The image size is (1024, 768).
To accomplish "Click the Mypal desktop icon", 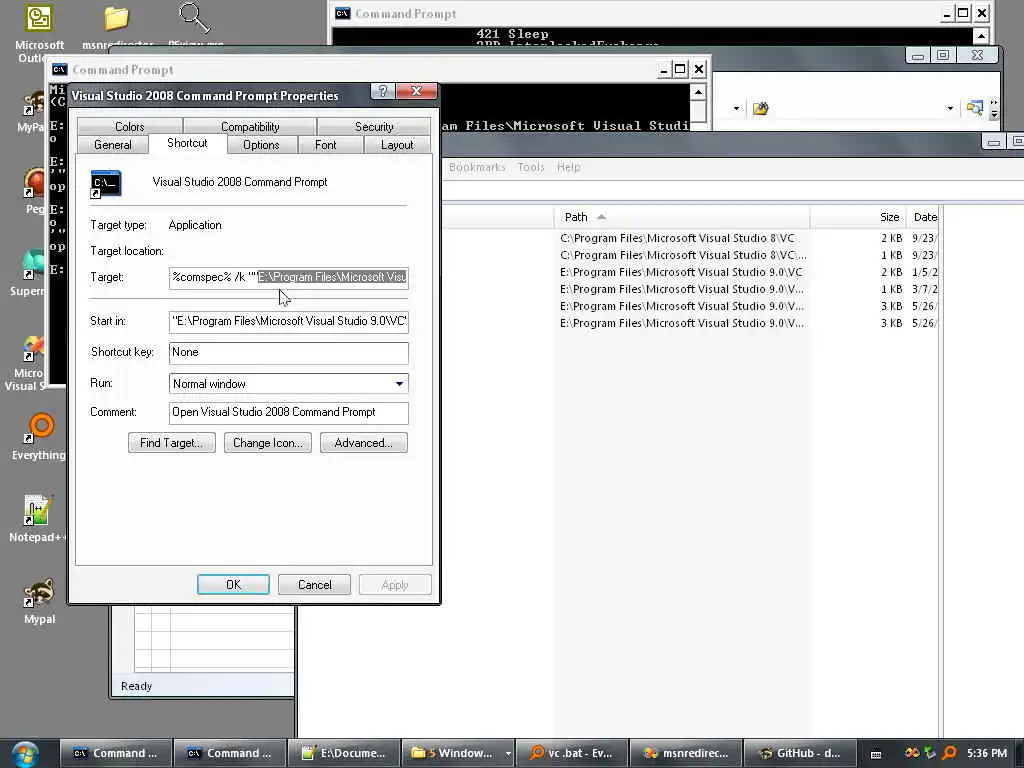I will pyautogui.click(x=39, y=601).
